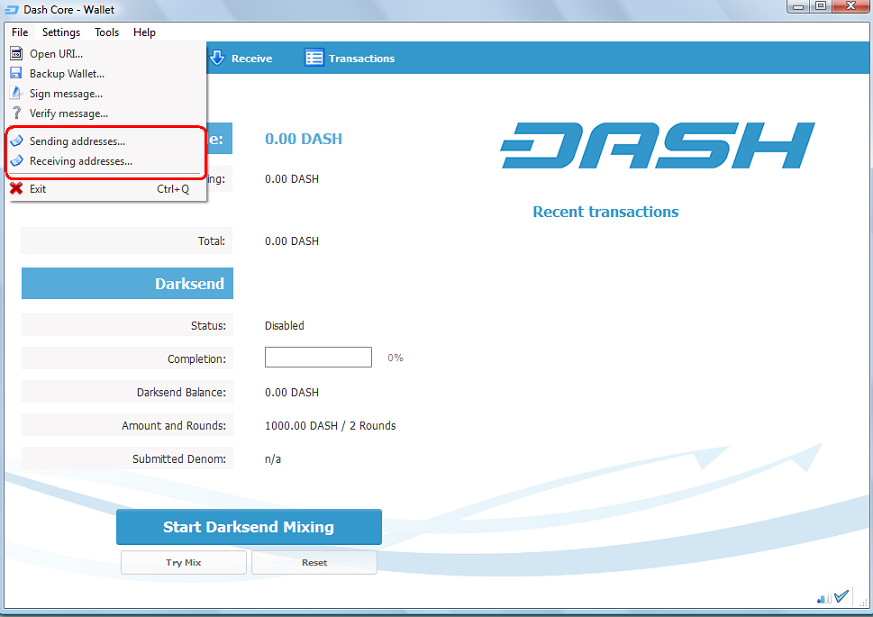Click the Sending addresses icon

point(17,141)
